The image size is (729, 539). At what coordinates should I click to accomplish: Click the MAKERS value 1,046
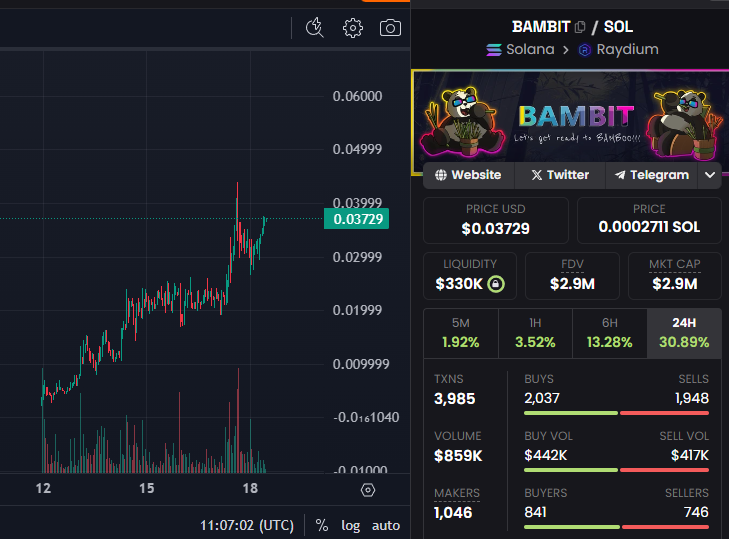click(x=453, y=512)
